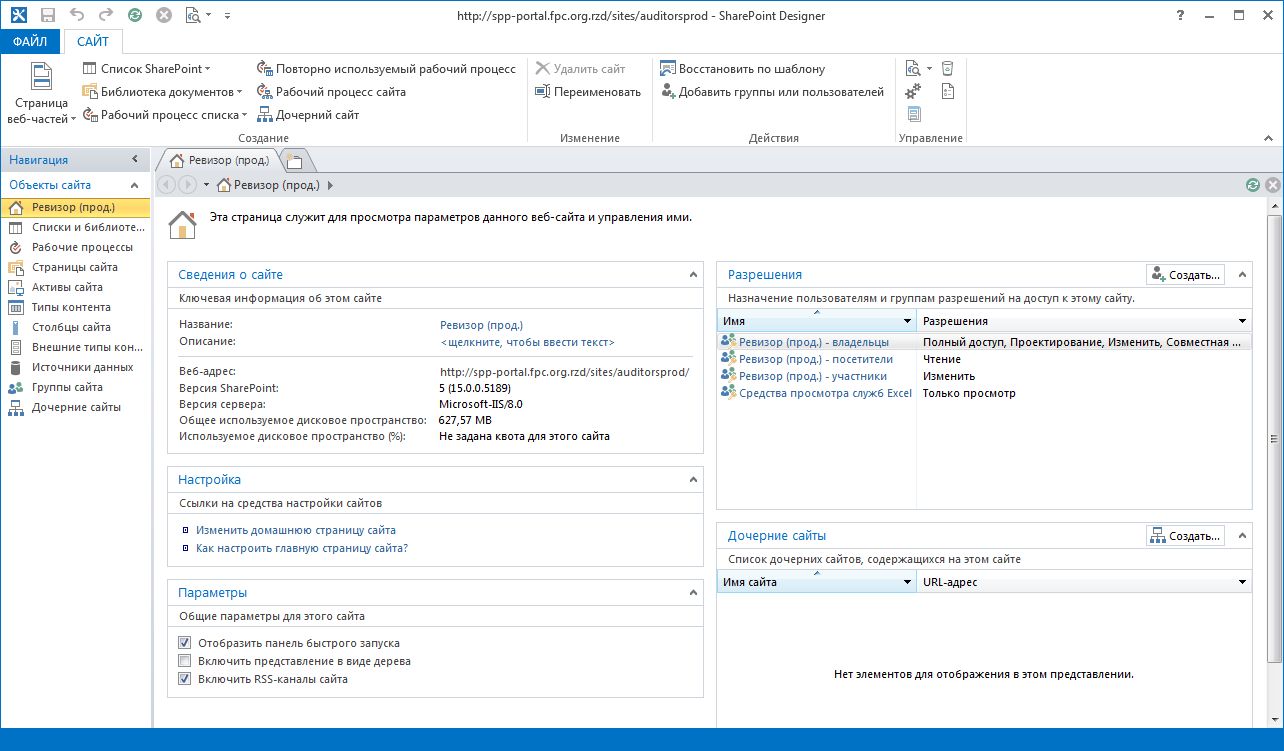The image size is (1284, 751).
Task: Open the Имя column filter dropdown
Action: point(907,321)
